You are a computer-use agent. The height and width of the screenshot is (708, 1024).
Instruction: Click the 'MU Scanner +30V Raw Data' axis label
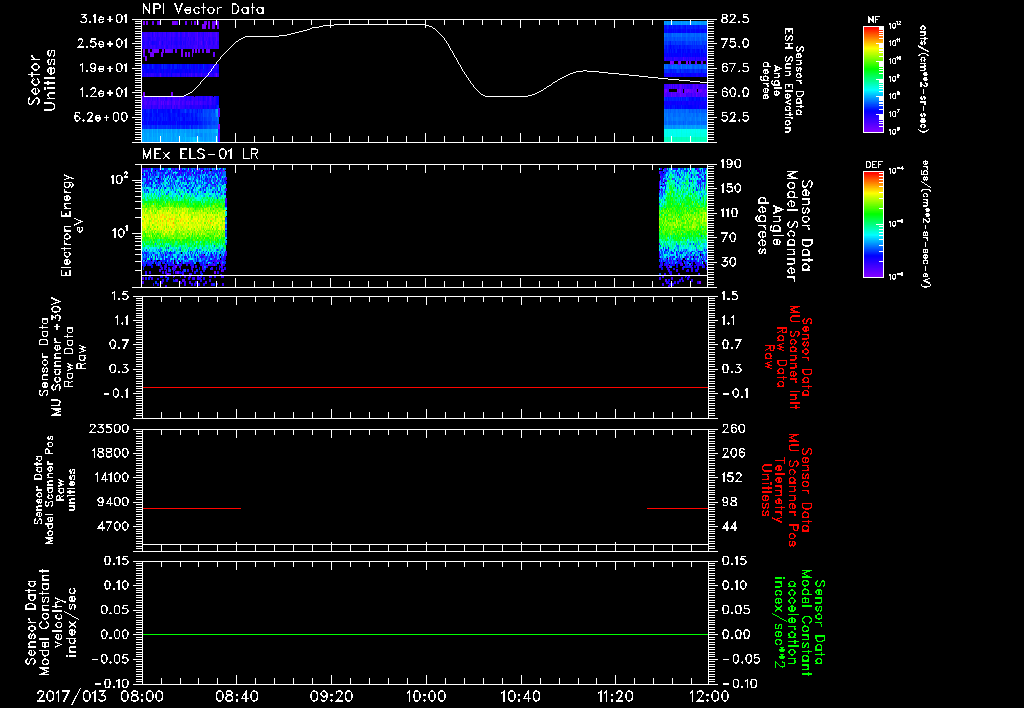(63, 357)
